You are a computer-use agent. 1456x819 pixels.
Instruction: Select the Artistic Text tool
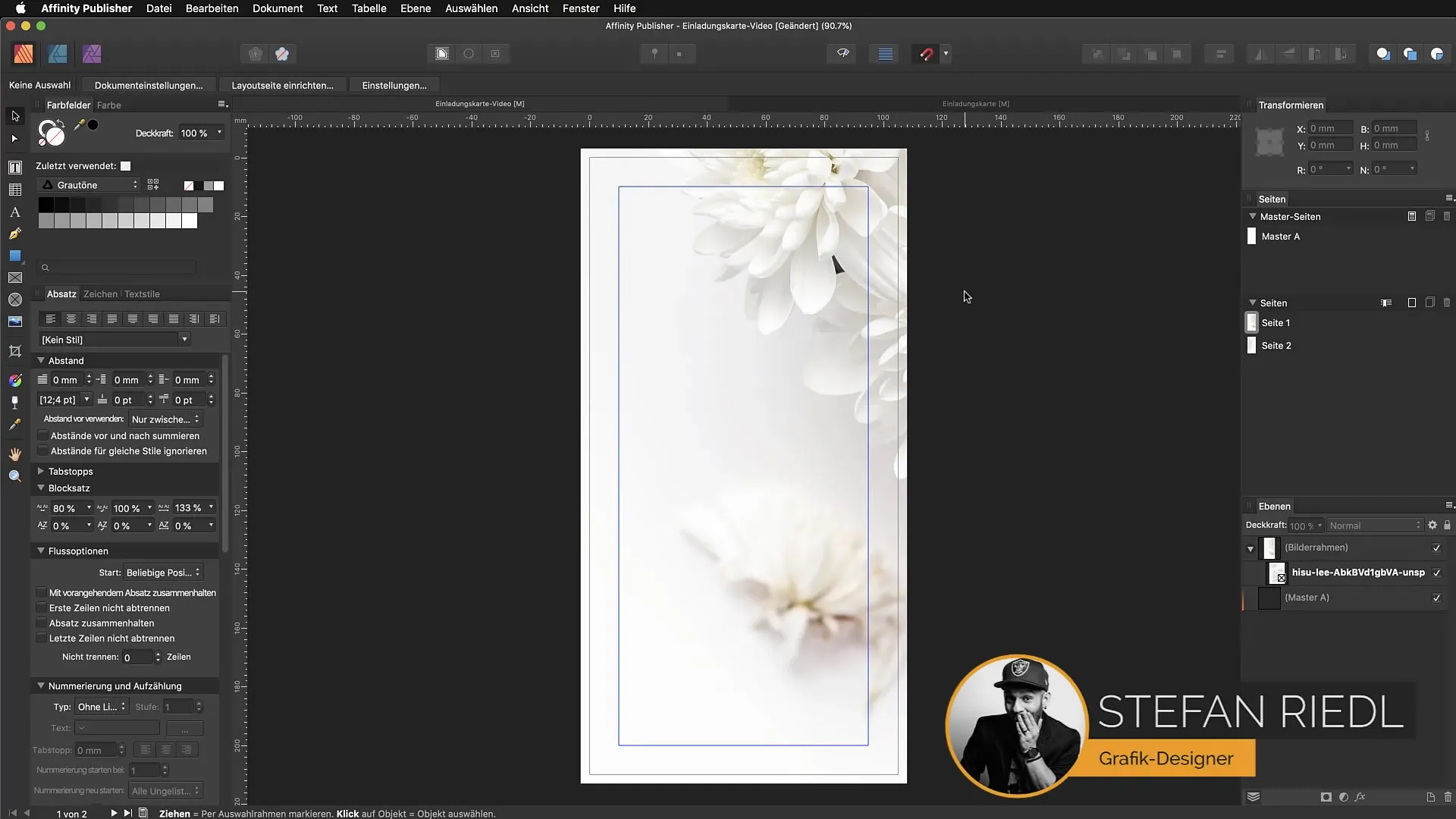click(15, 212)
